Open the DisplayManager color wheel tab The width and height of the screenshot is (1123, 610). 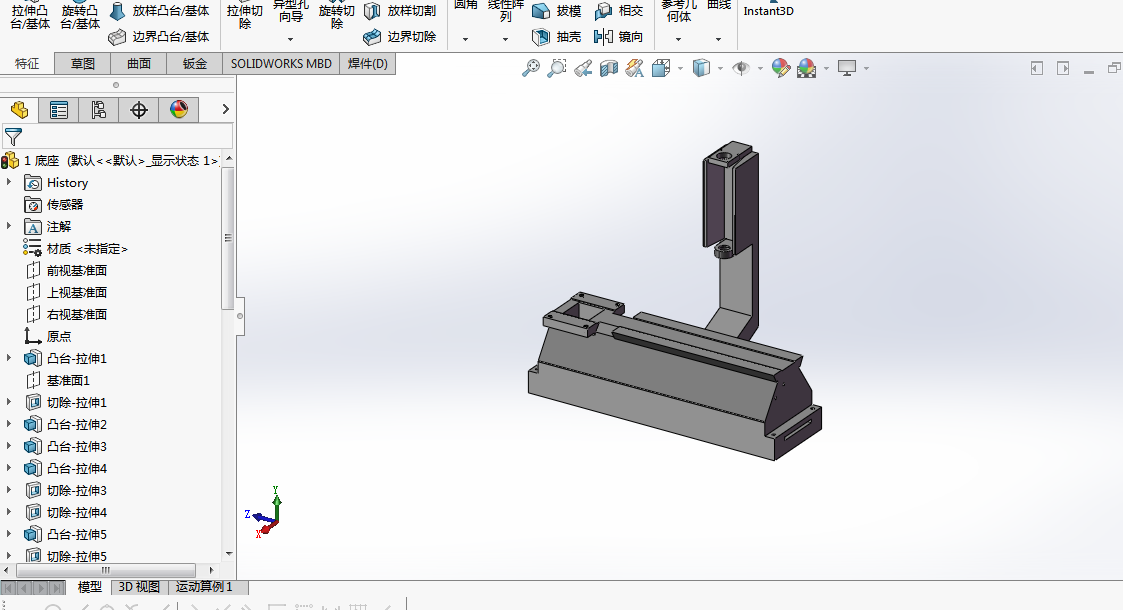pos(179,110)
